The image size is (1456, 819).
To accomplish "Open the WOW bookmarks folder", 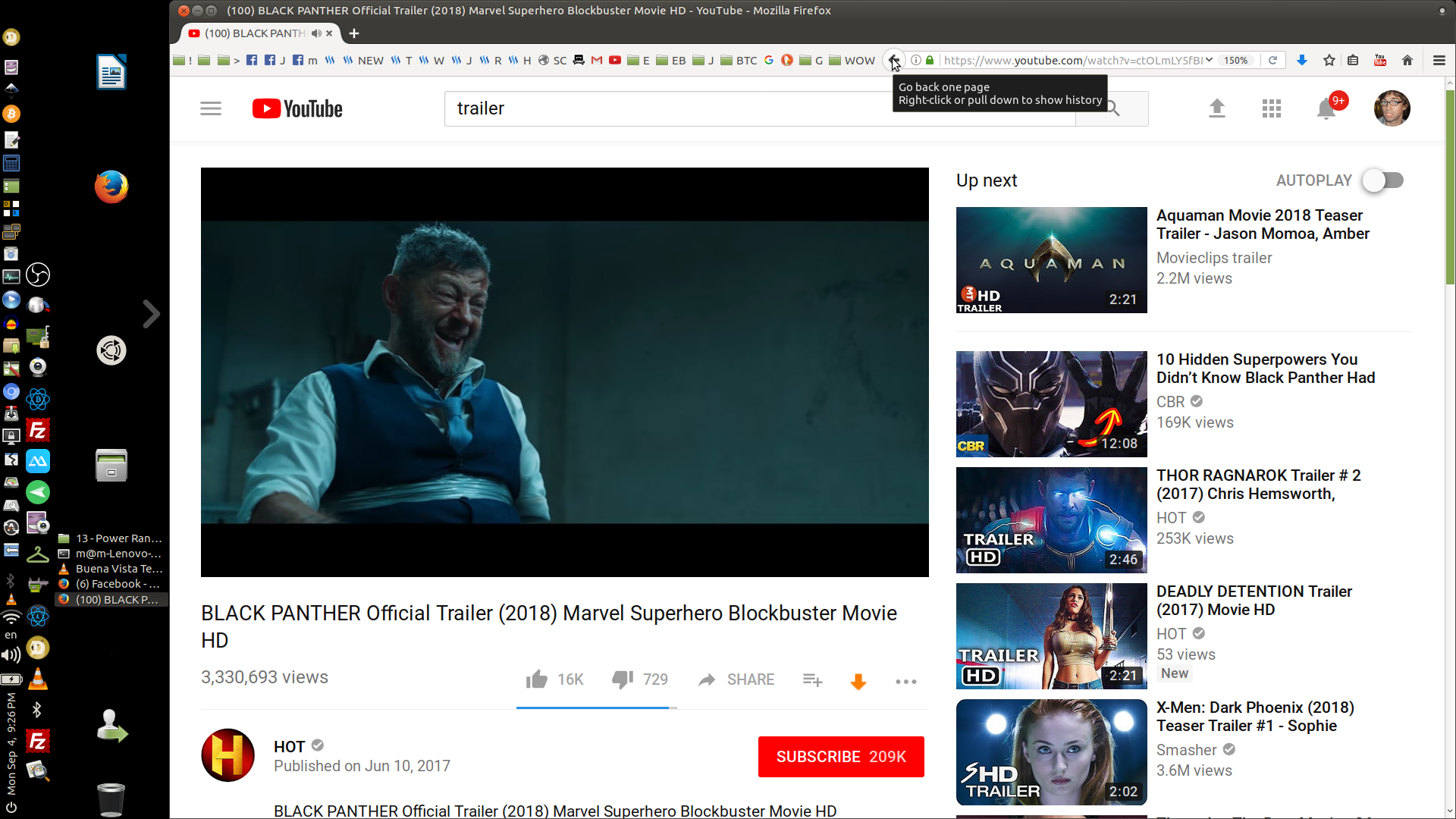I will click(x=852, y=61).
